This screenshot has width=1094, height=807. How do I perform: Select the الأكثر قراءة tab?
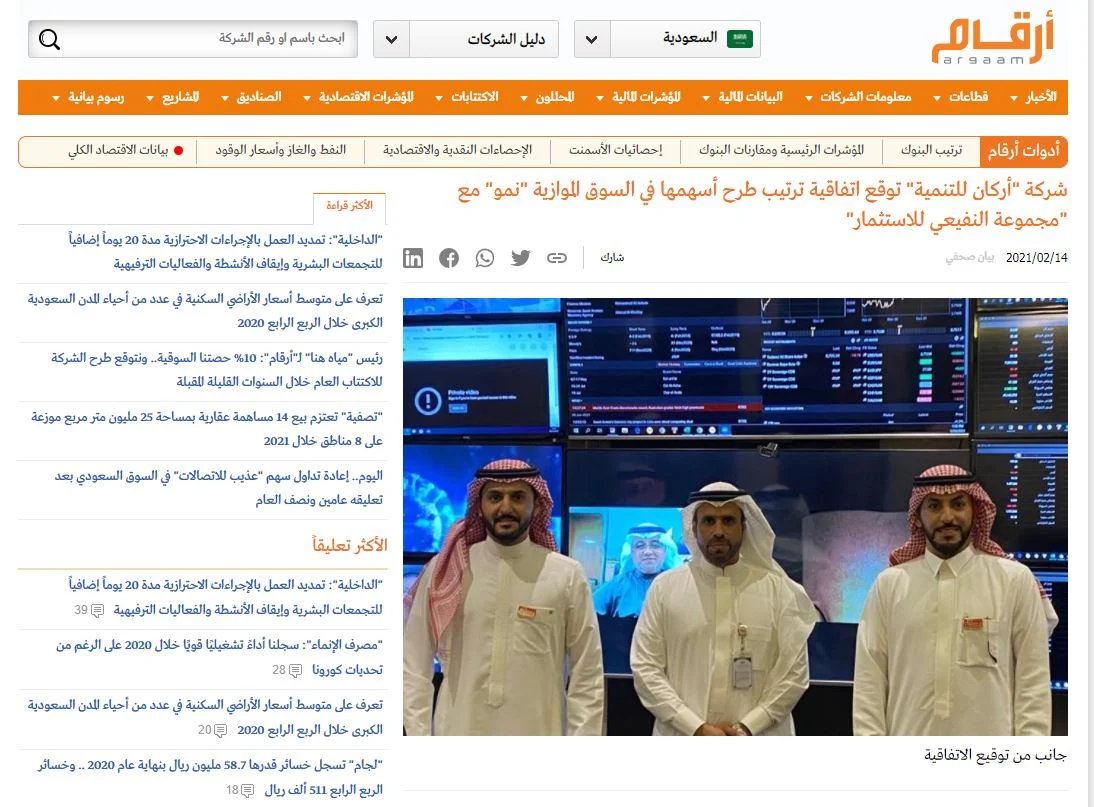[x=350, y=206]
